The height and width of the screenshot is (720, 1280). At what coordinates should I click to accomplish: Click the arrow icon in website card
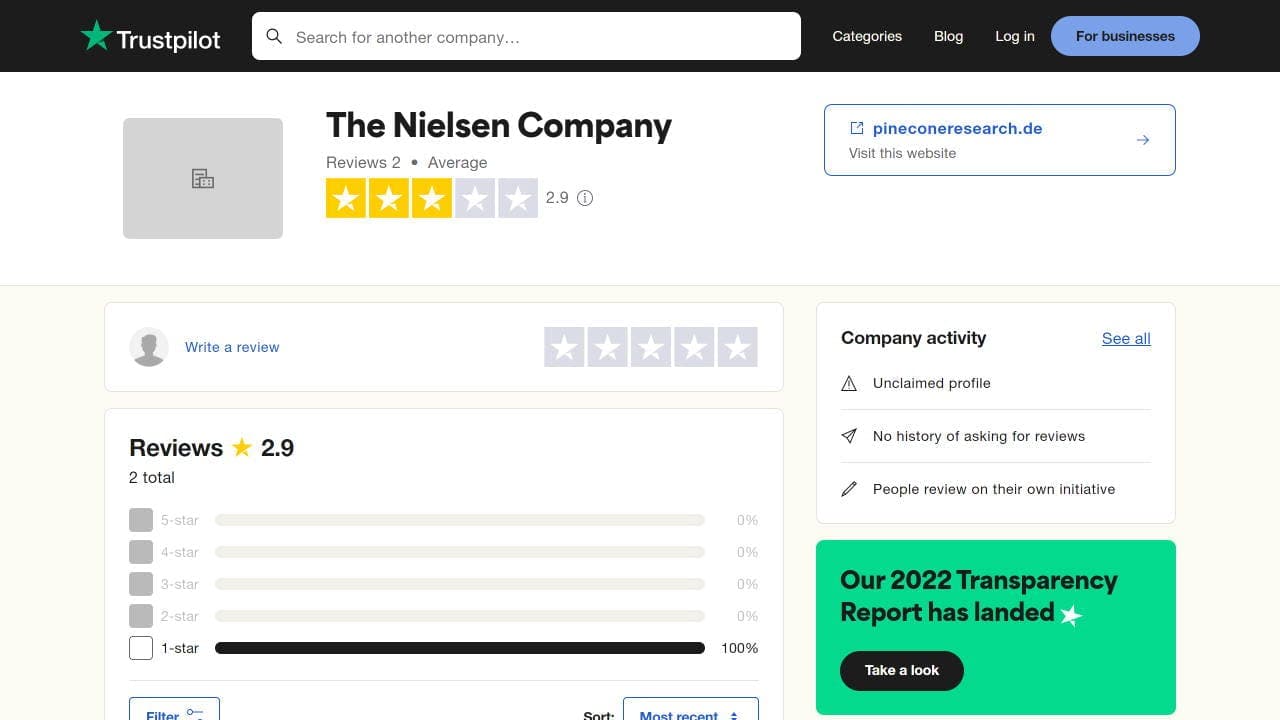coord(1143,140)
